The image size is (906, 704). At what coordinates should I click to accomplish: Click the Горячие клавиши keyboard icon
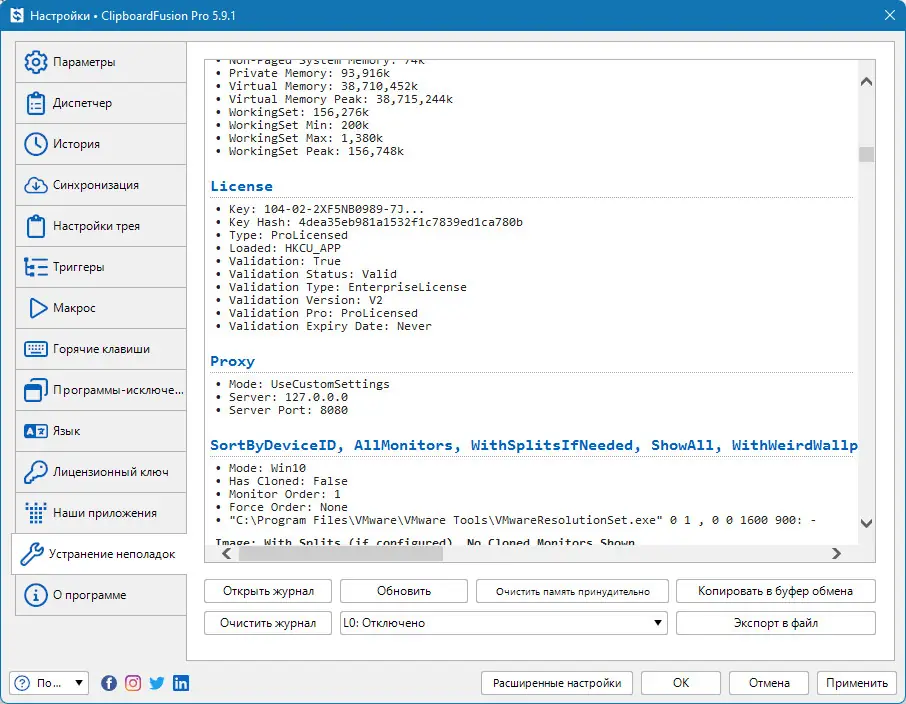pyautogui.click(x=36, y=349)
